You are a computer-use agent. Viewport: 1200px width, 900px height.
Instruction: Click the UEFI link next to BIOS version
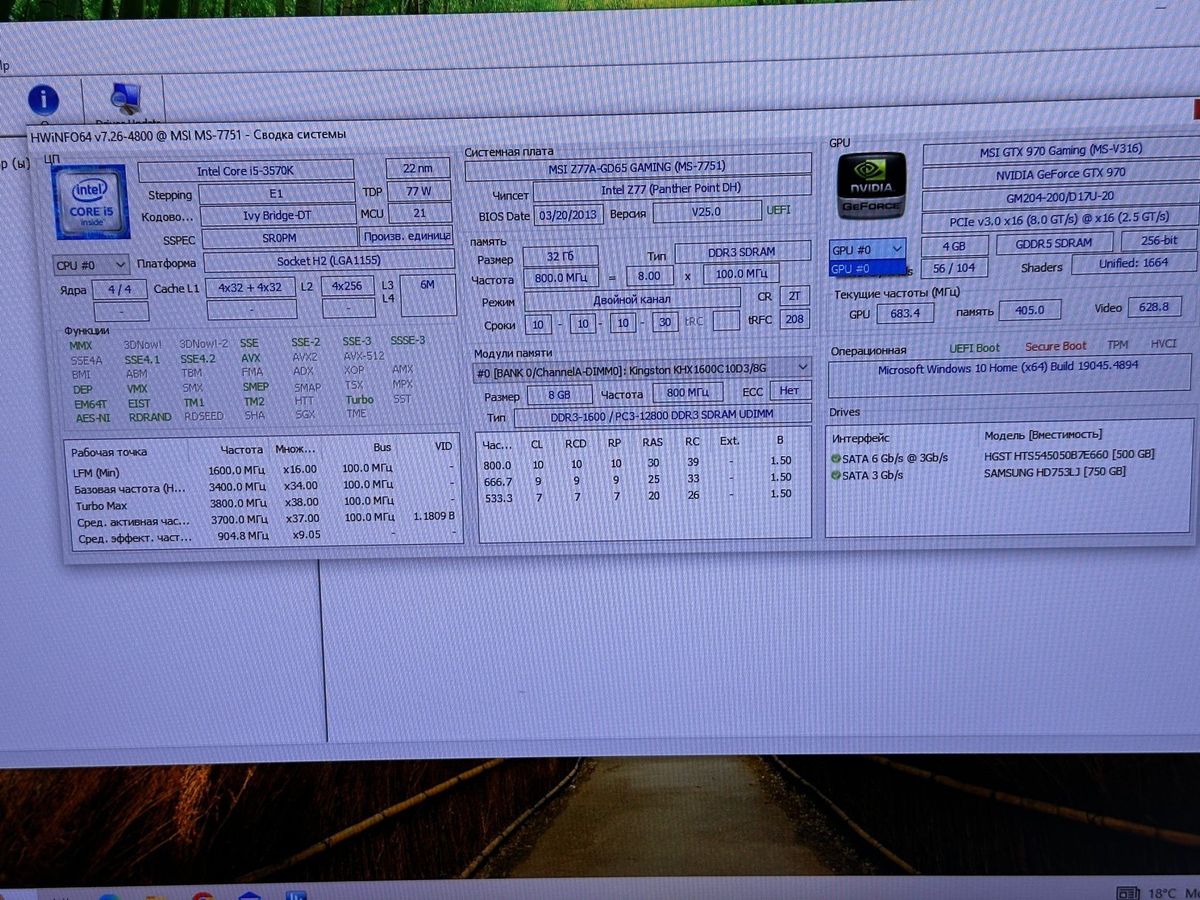(778, 211)
